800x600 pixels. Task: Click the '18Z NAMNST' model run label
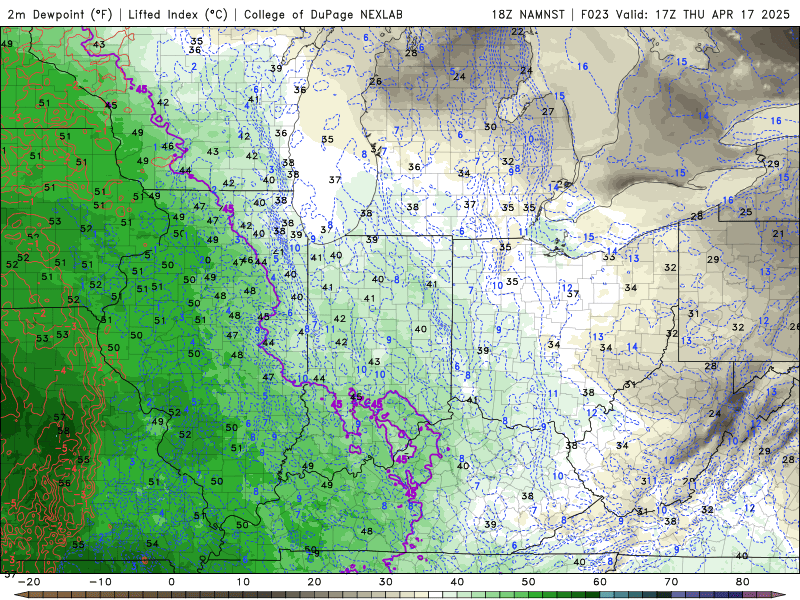[x=528, y=14]
